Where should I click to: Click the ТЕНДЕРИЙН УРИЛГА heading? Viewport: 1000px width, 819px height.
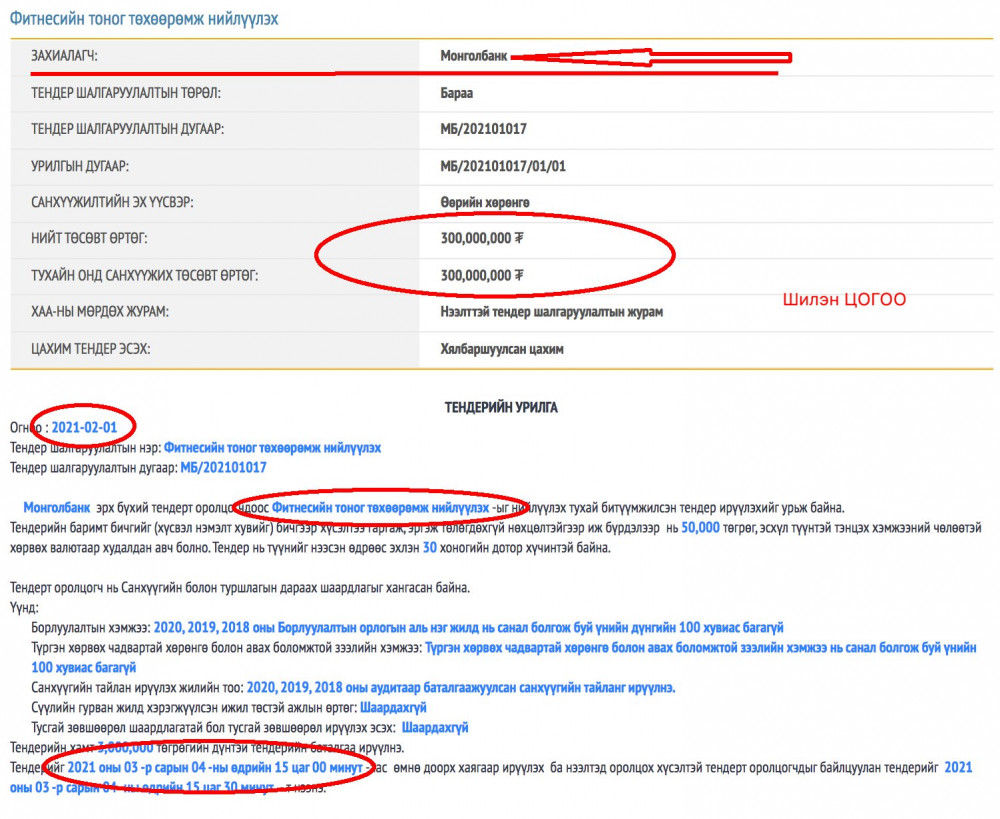pos(501,408)
